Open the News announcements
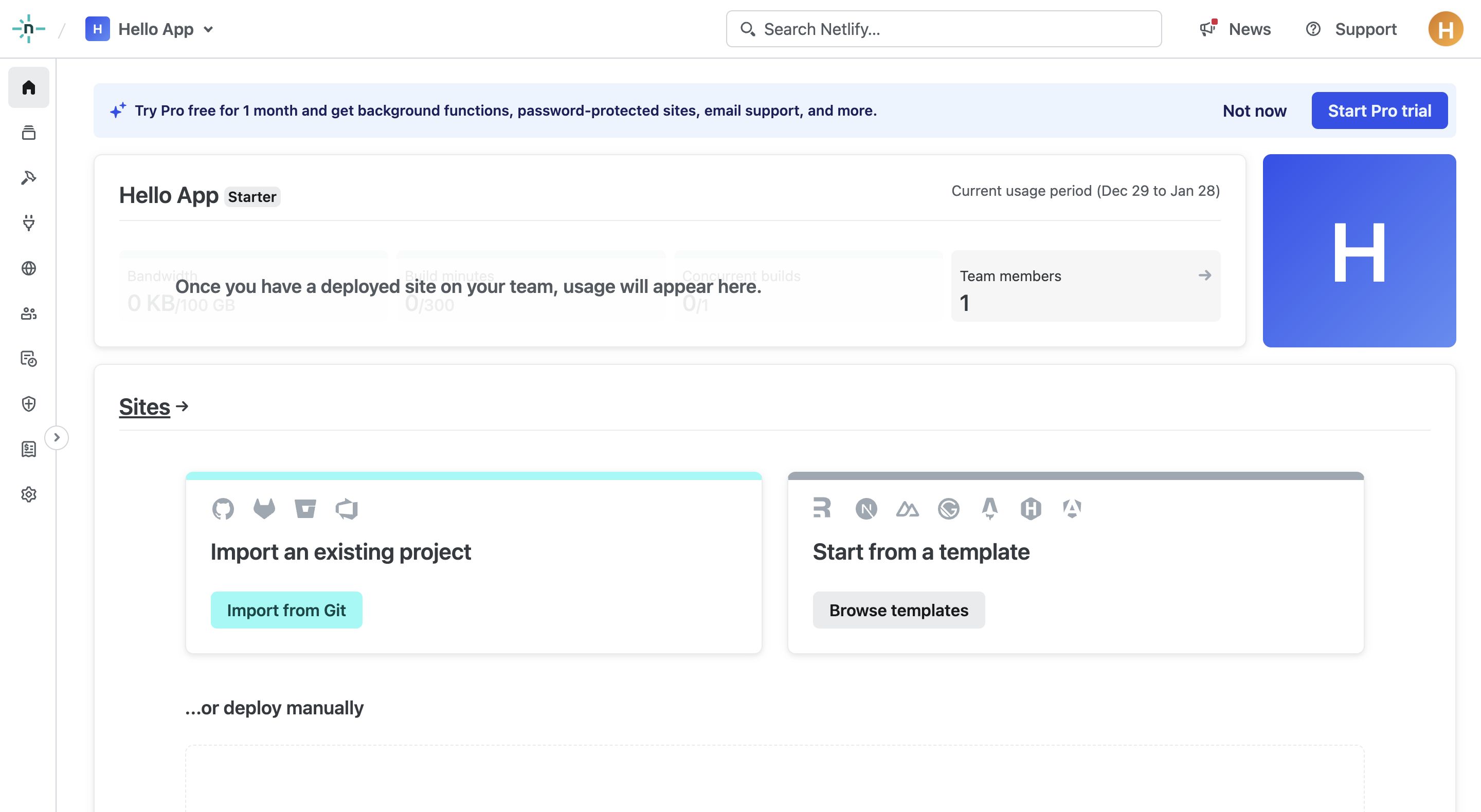This screenshot has height=812, width=1481. (x=1235, y=29)
